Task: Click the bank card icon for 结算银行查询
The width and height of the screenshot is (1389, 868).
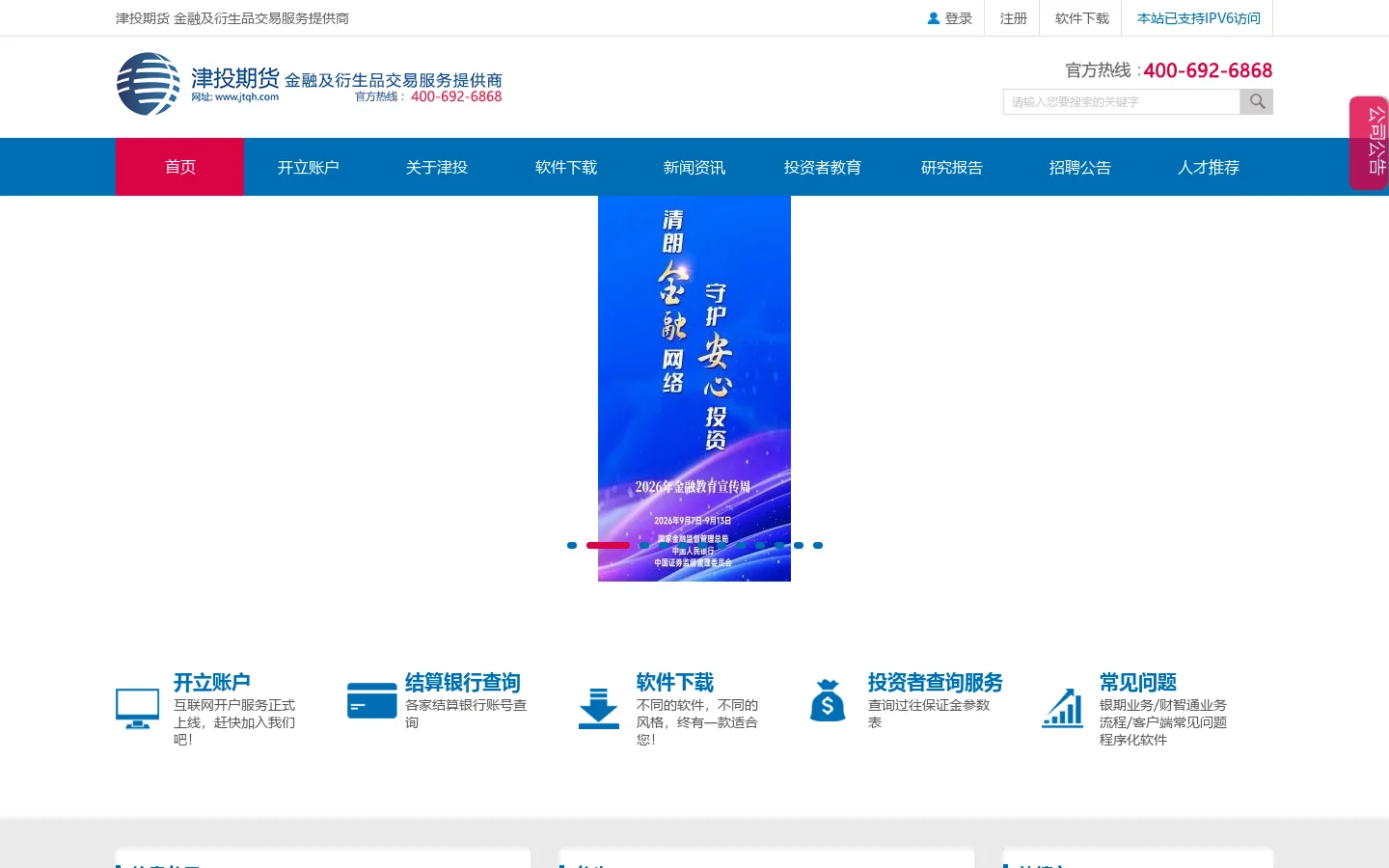Action: tap(372, 700)
